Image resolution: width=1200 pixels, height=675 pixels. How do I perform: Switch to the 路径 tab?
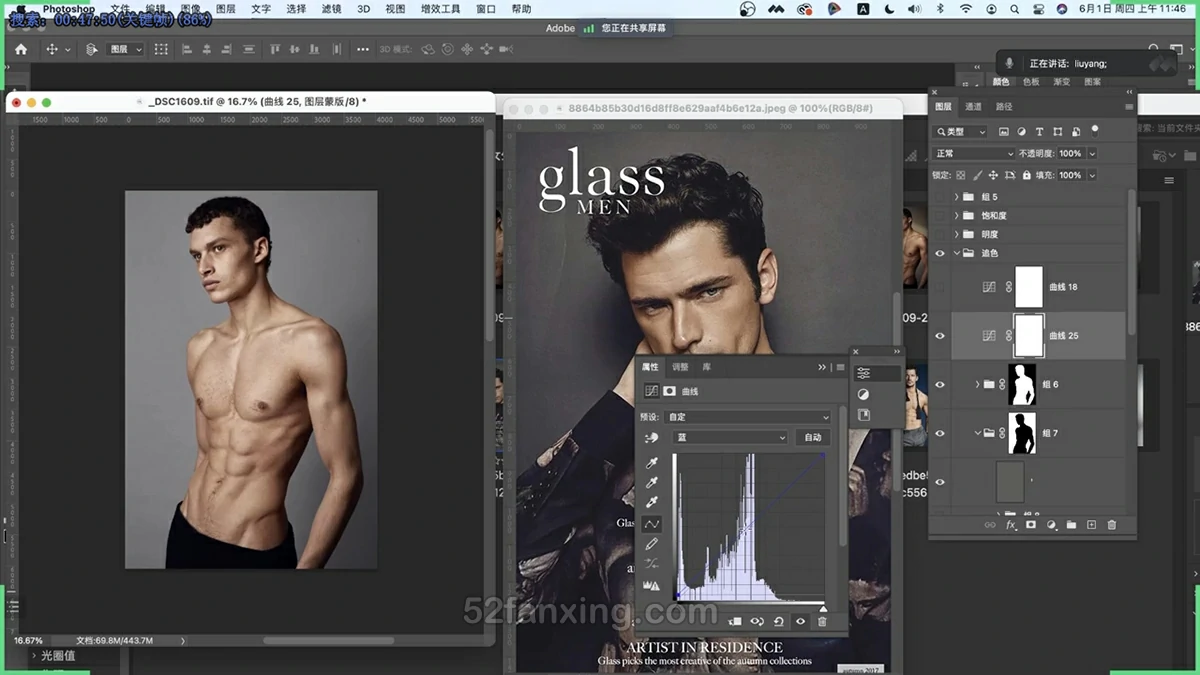pyautogui.click(x=1004, y=107)
